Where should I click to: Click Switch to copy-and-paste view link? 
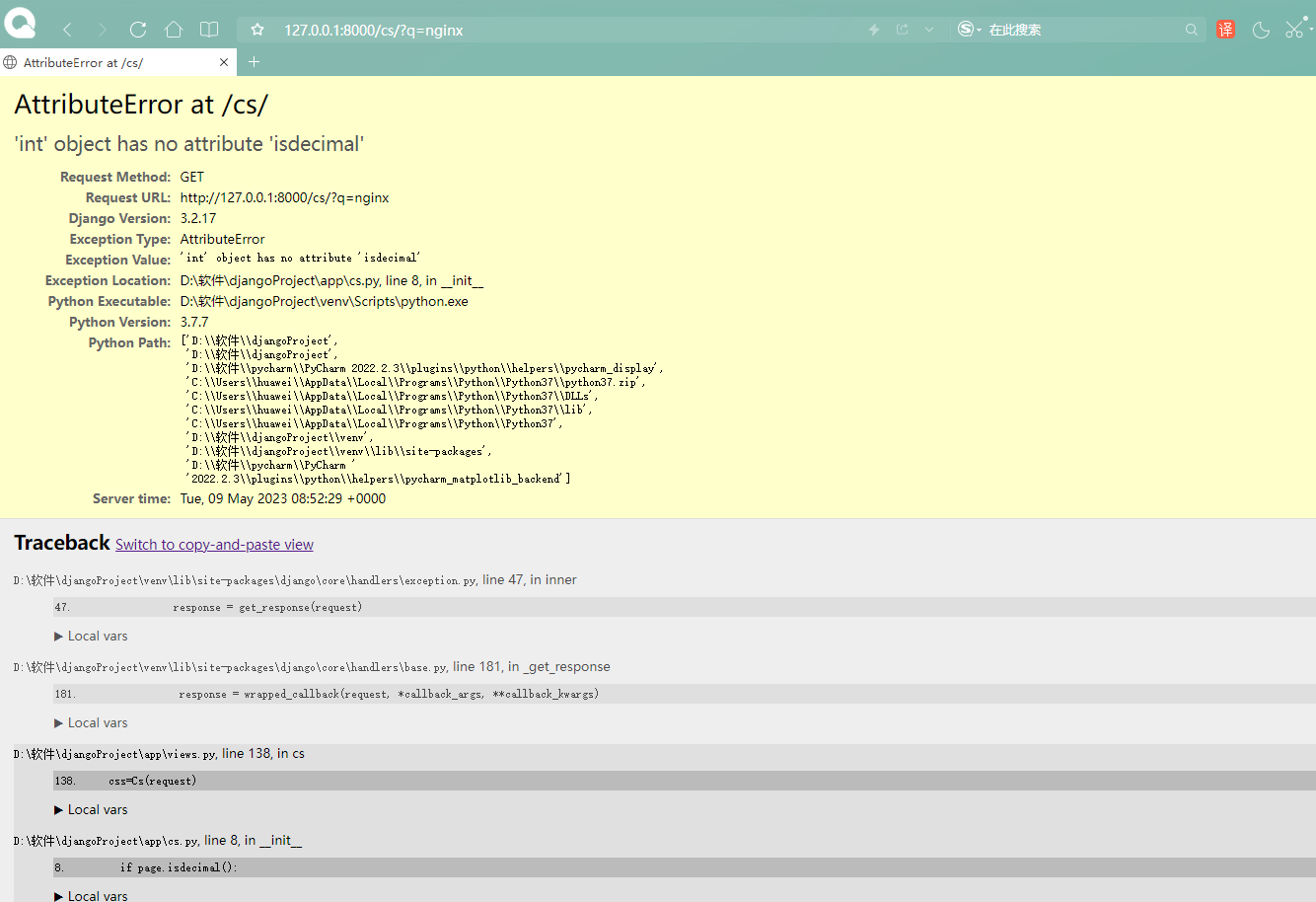pos(214,545)
